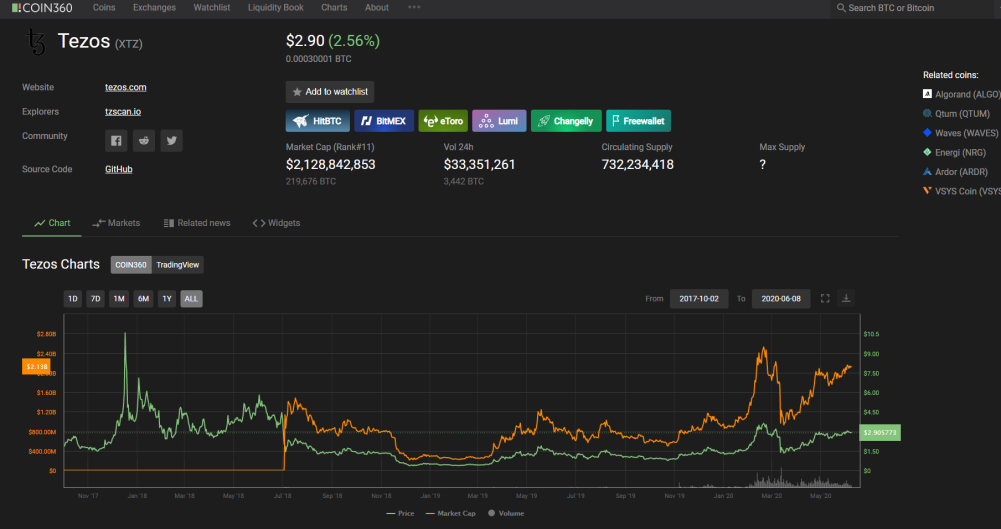Open the Facebook community icon
The image size is (1001, 529).
point(116,141)
